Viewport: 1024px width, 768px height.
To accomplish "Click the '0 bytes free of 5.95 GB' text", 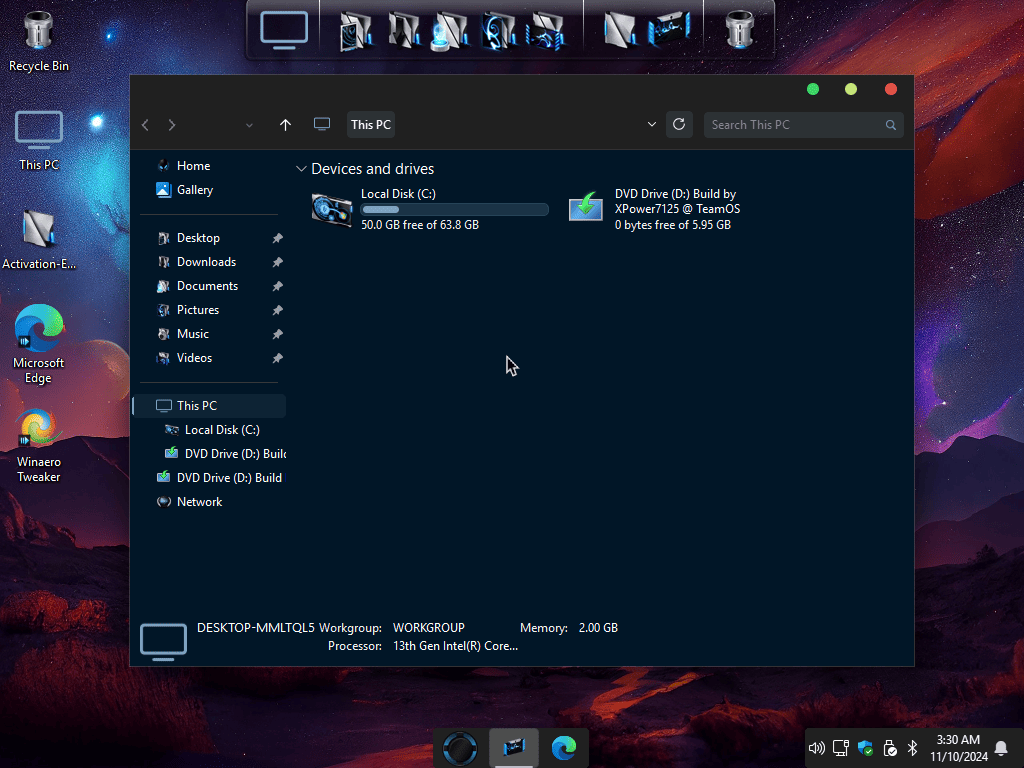I will coord(673,225).
